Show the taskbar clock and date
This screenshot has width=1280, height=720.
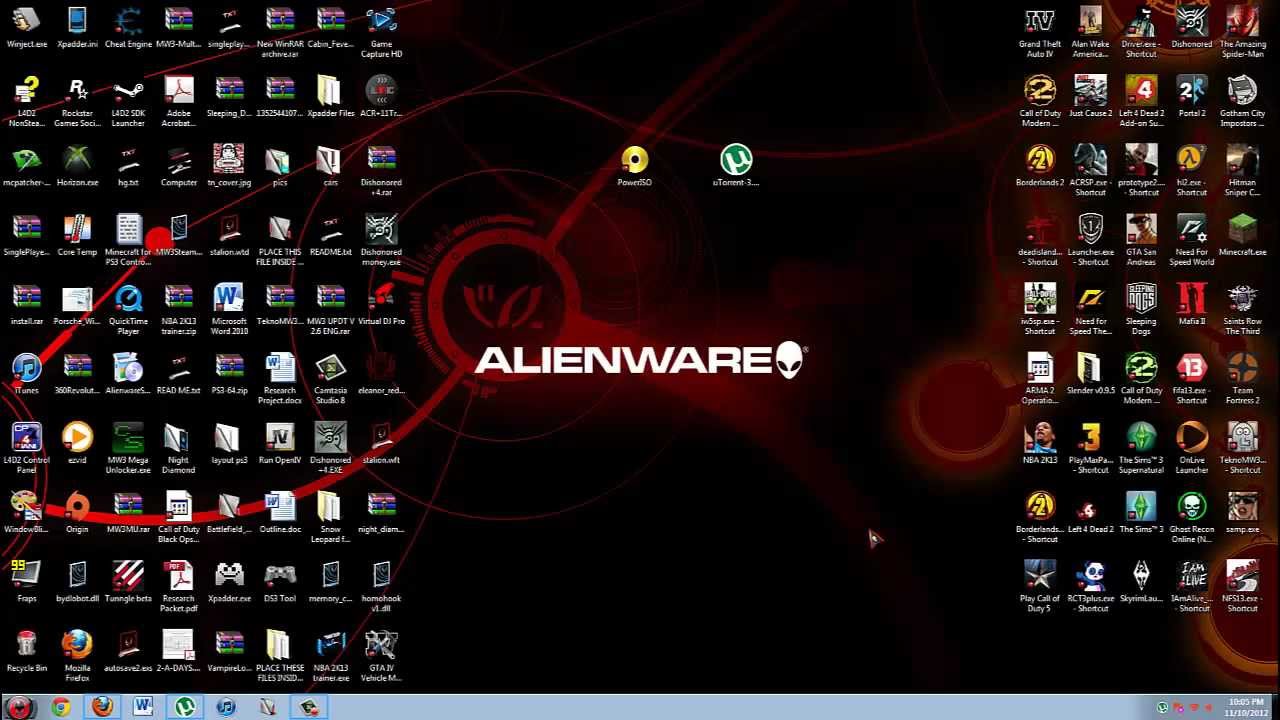click(x=1246, y=707)
